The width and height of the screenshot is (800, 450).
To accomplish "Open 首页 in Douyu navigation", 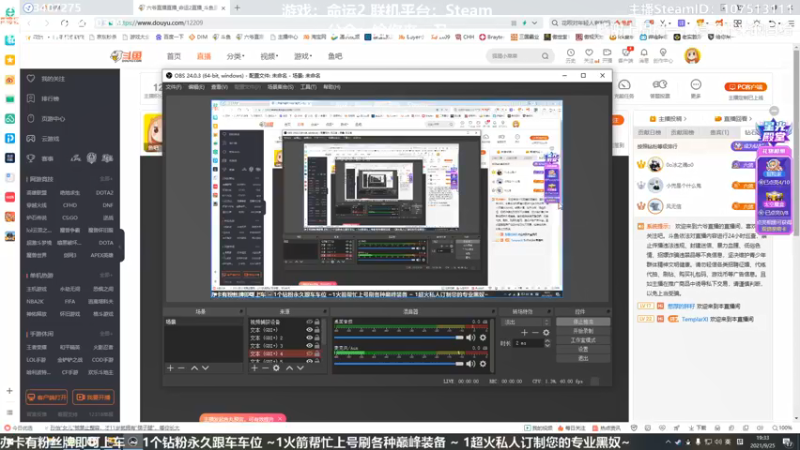I will [173, 56].
